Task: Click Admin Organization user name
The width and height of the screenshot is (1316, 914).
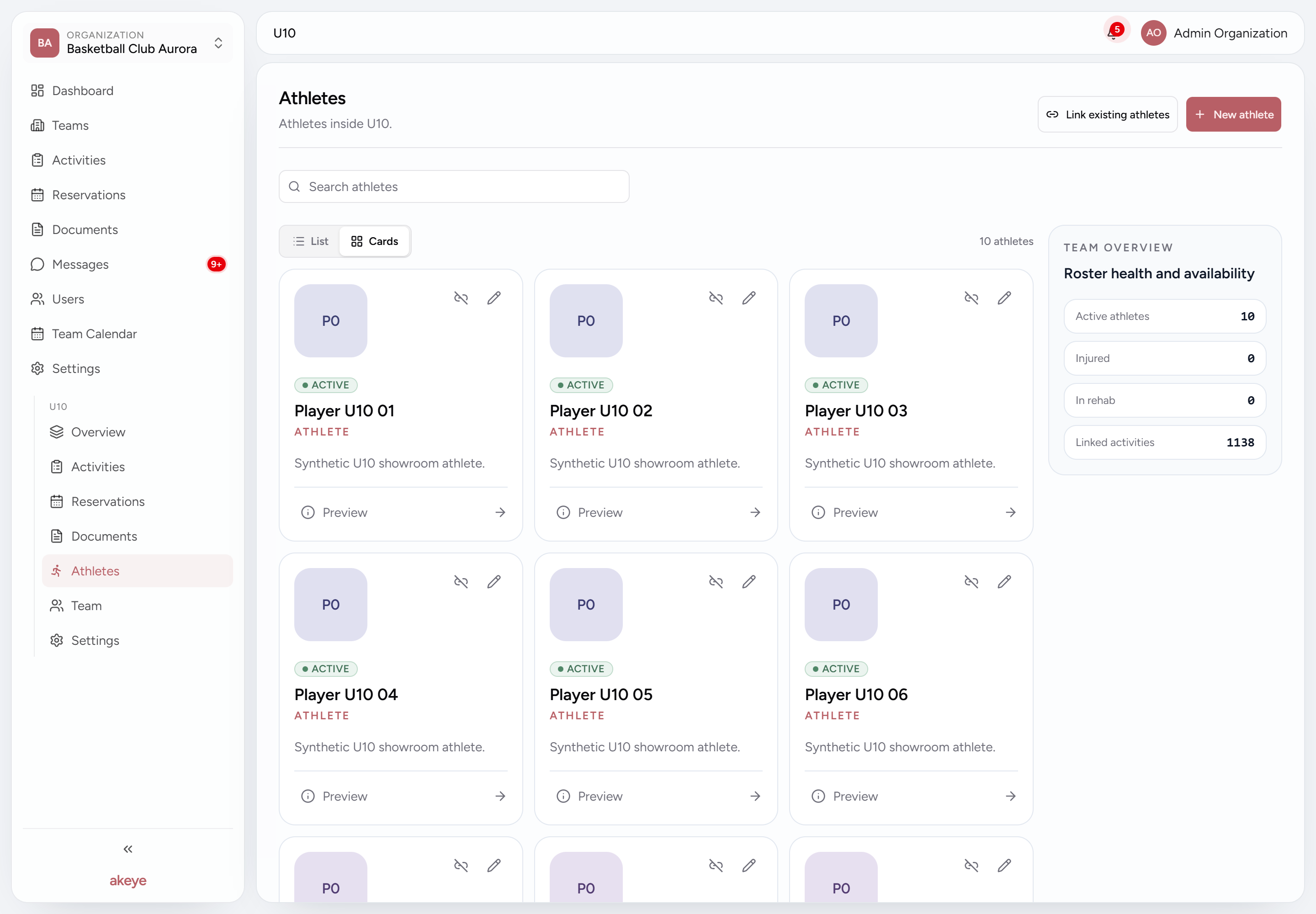Action: [x=1230, y=32]
